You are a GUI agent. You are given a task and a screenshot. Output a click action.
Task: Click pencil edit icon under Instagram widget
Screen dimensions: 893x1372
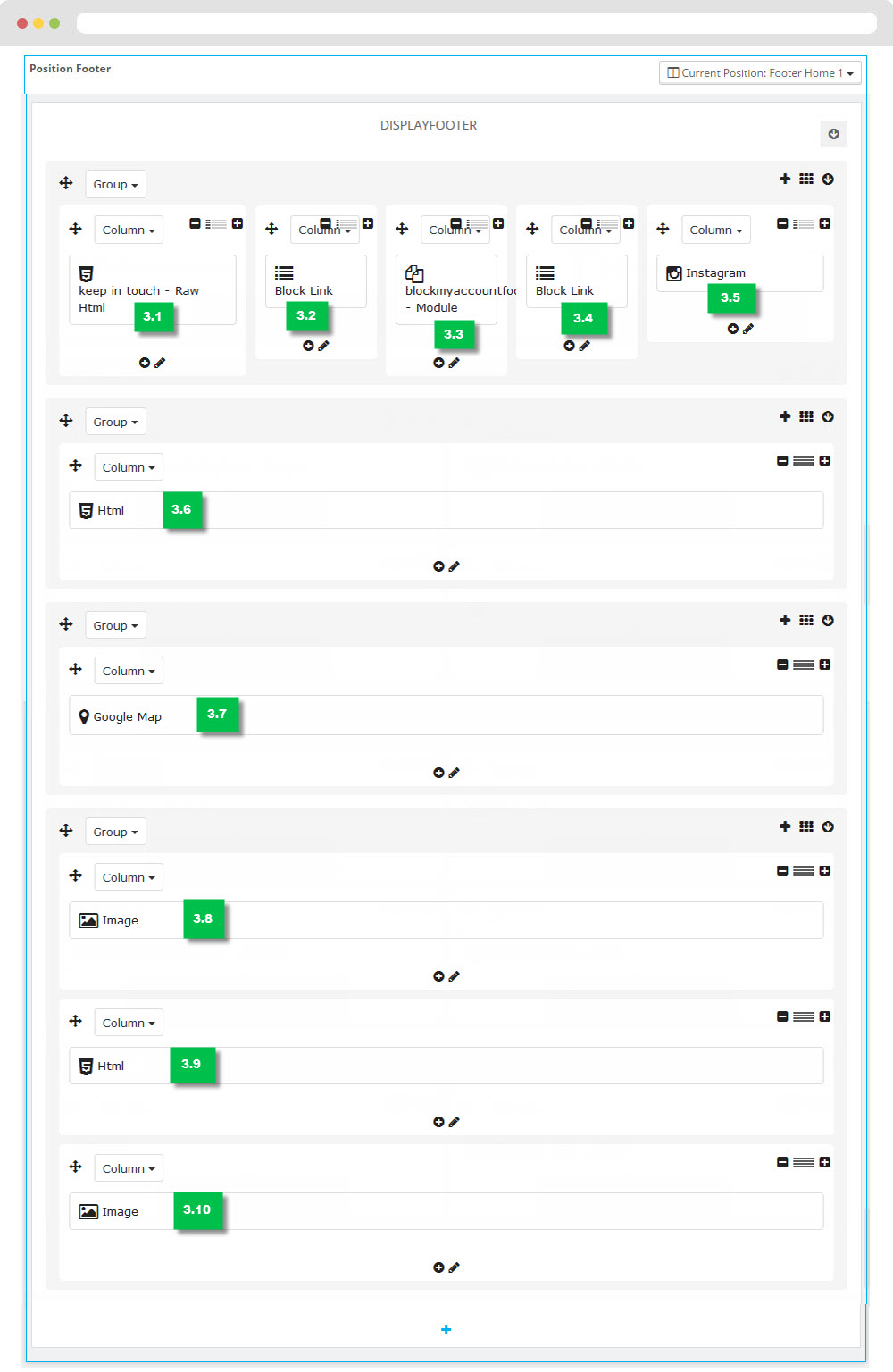point(748,329)
